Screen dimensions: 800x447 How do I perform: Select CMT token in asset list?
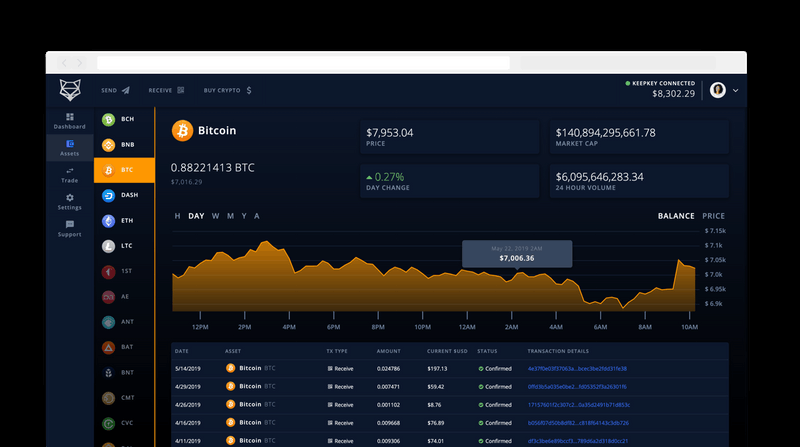coord(124,398)
